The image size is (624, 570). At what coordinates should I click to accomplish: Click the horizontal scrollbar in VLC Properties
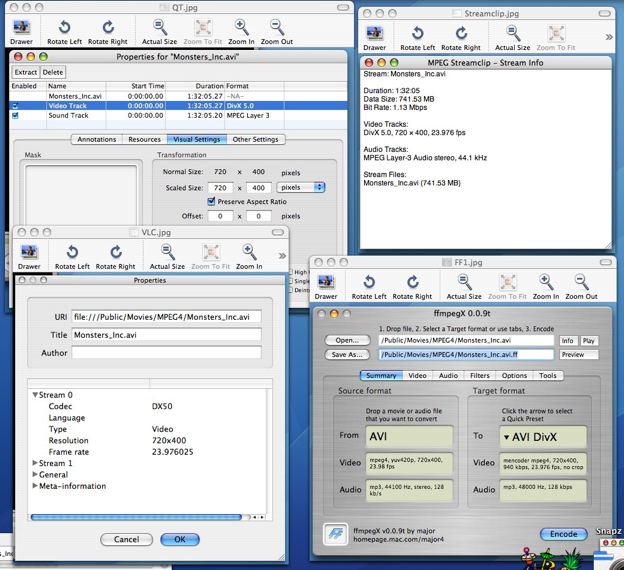(x=136, y=517)
